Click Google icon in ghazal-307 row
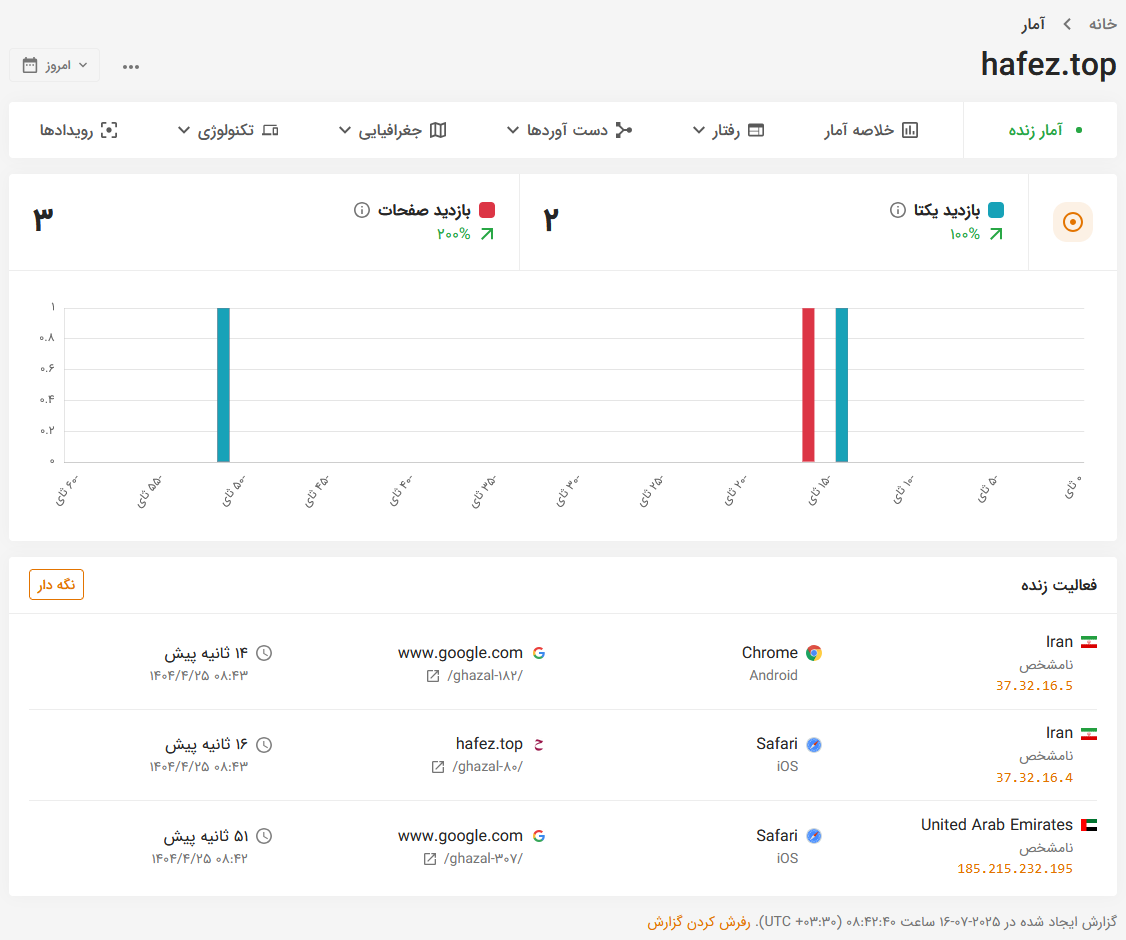Viewport: 1126px width, 940px height. click(539, 836)
